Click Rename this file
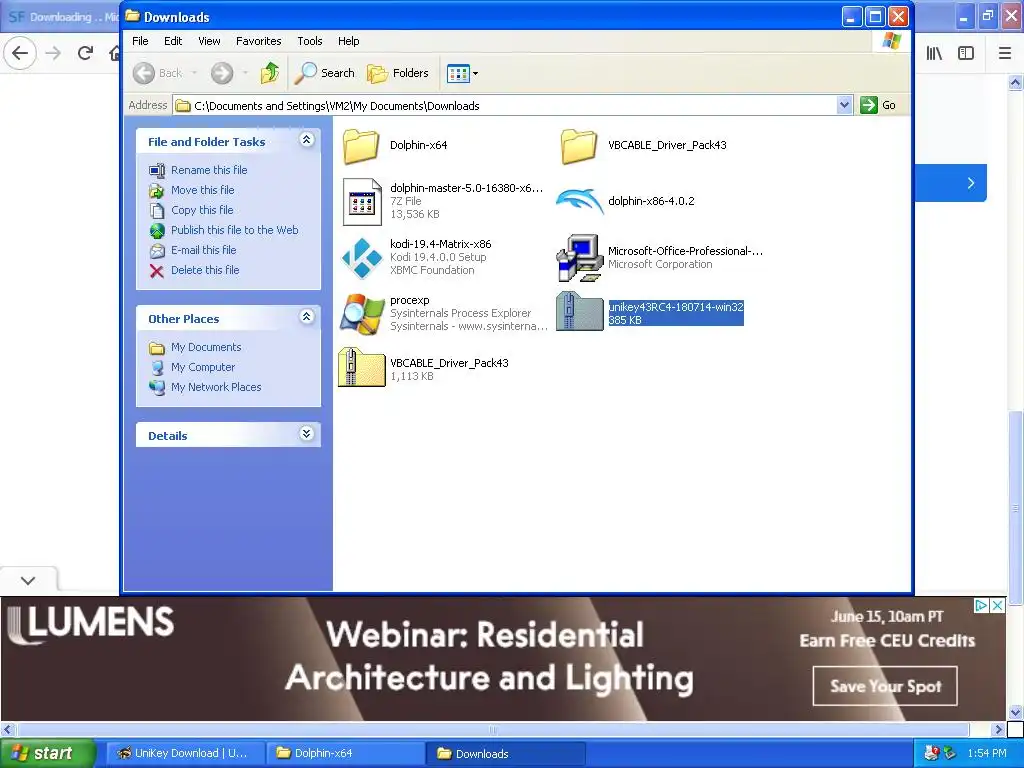The height and width of the screenshot is (768, 1024). (209, 170)
